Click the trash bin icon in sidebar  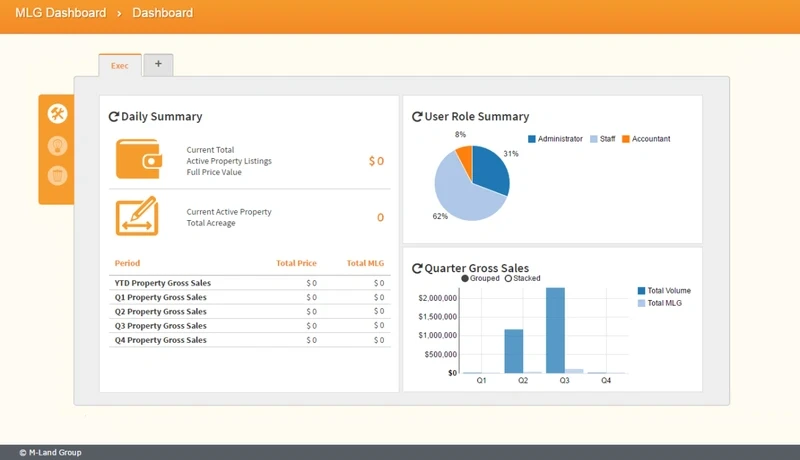pos(57,176)
